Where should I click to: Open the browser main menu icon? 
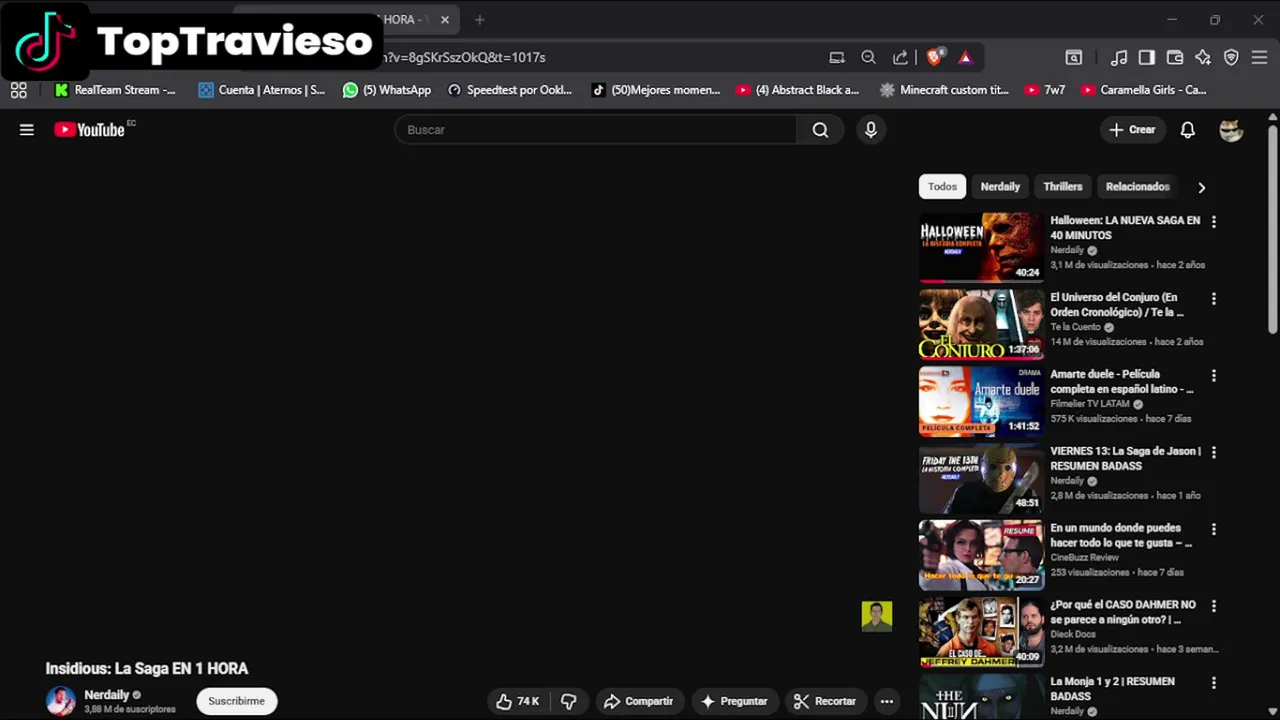coord(1259,57)
